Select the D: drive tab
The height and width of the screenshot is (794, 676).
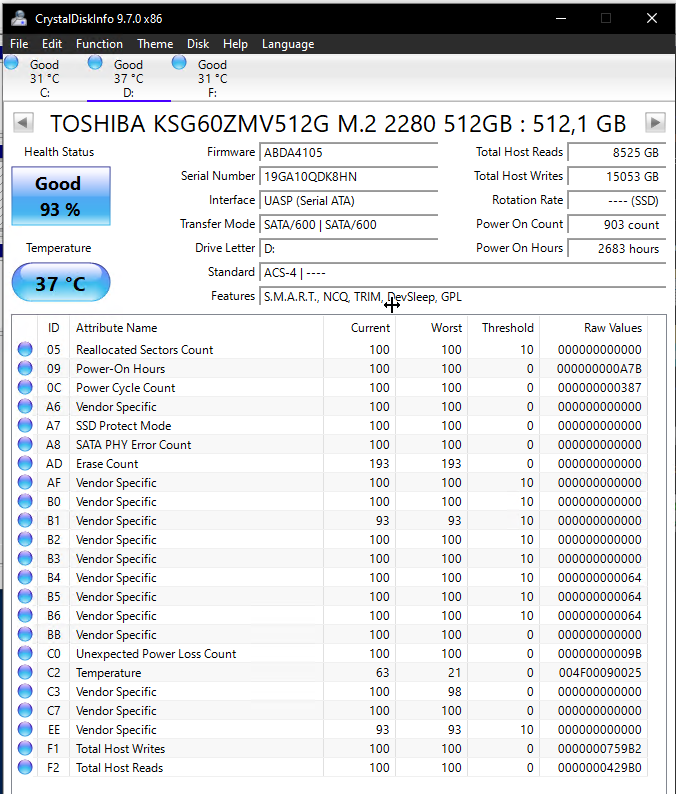(129, 78)
